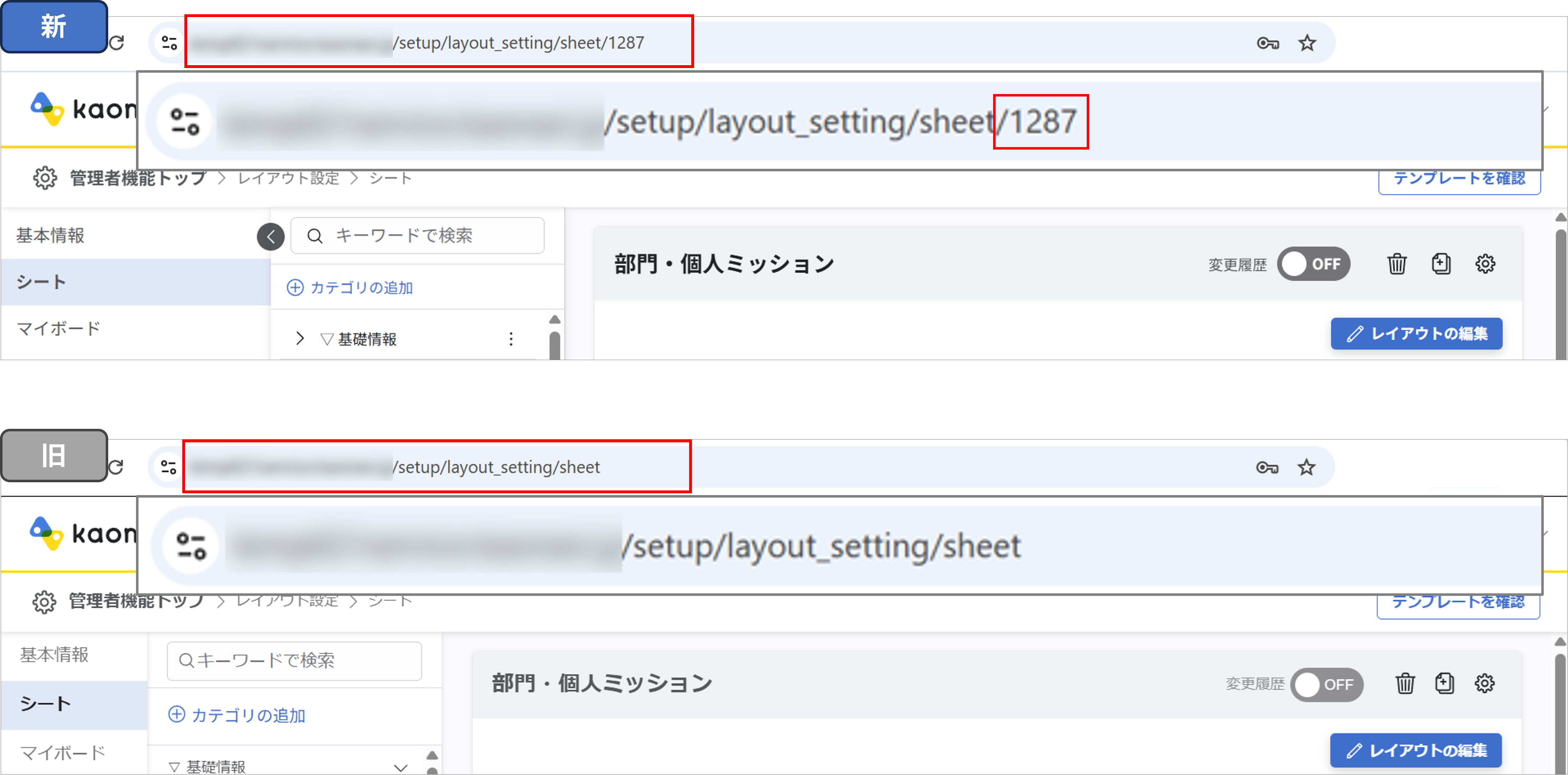Click the trash icon to delete the sheet

pyautogui.click(x=1397, y=264)
